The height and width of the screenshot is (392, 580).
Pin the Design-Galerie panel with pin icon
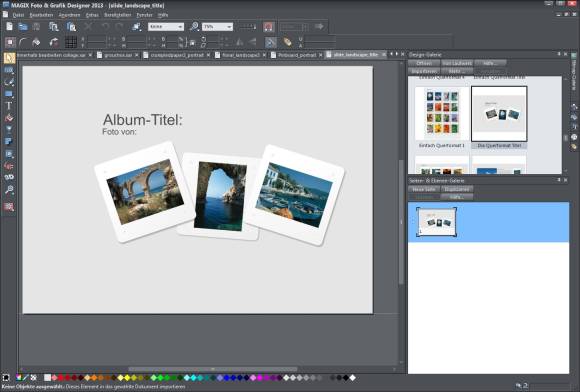559,54
